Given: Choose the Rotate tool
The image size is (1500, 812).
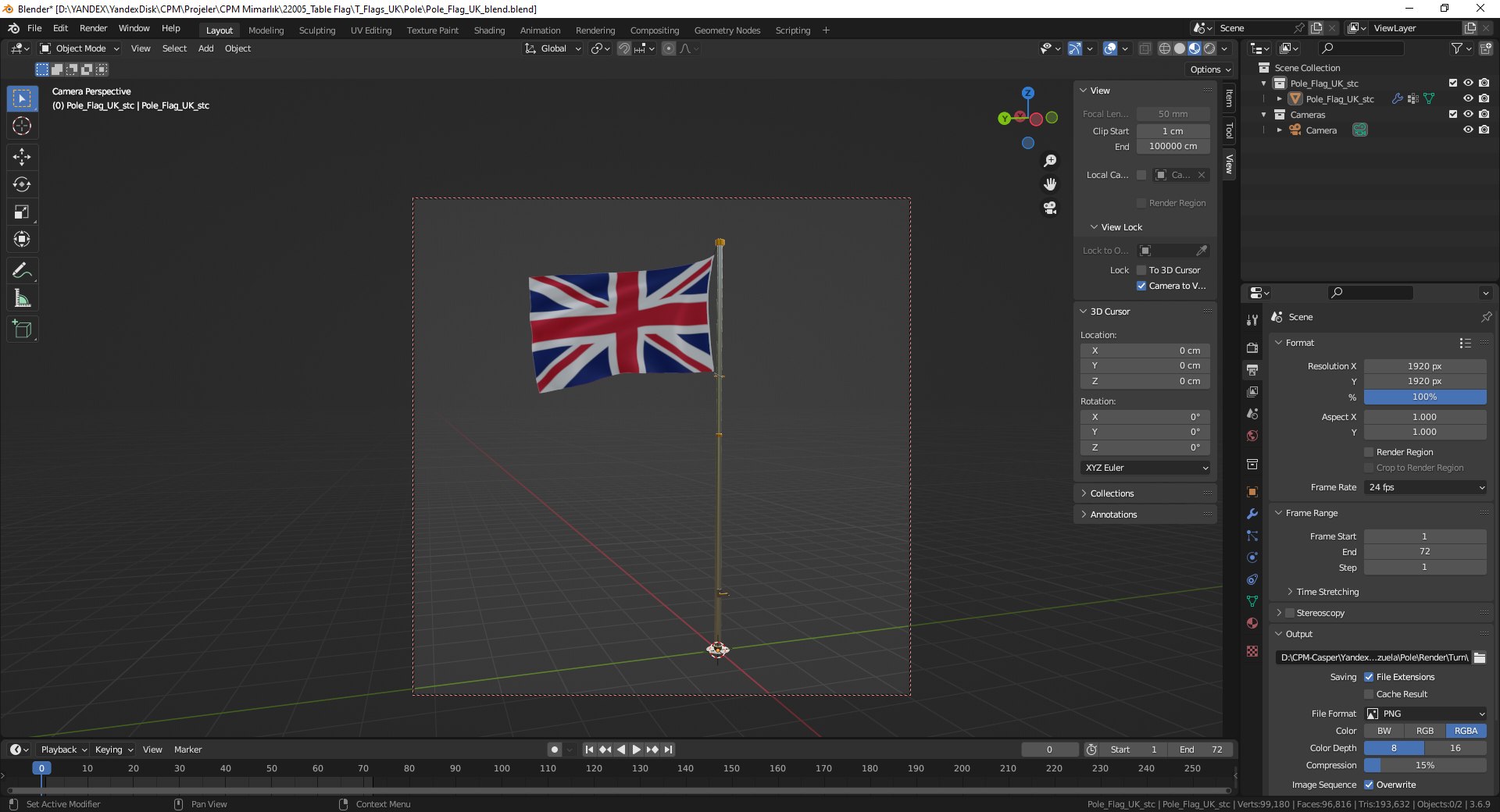Looking at the screenshot, I should point(22,184).
